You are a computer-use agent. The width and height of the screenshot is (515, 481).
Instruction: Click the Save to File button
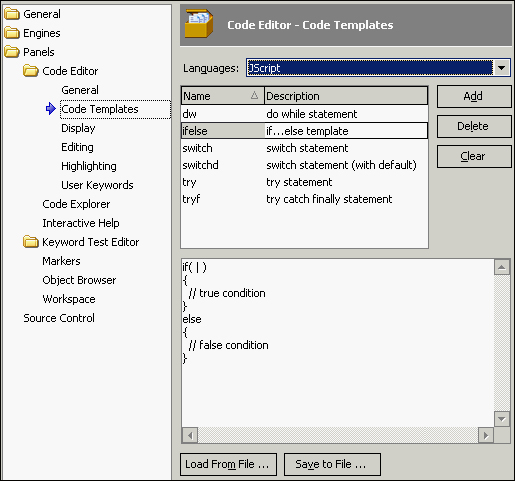(332, 464)
